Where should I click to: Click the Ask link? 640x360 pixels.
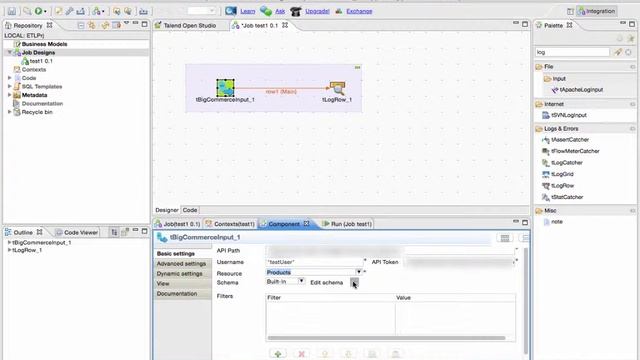point(280,11)
